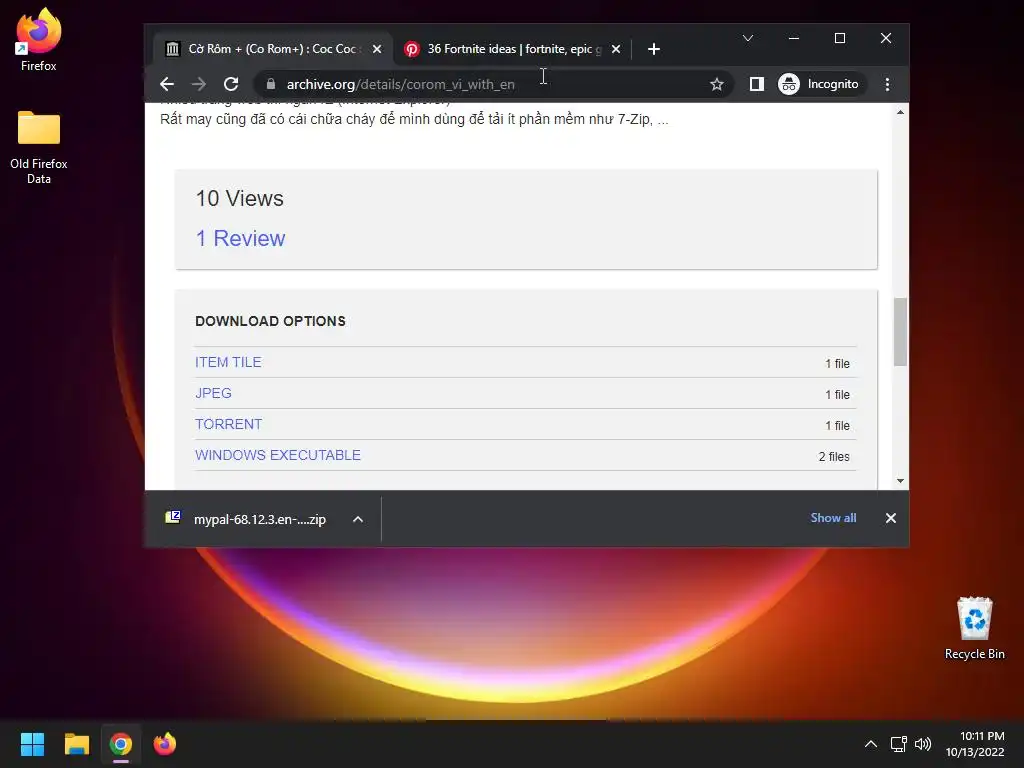Click the page scroll down arrow

(901, 481)
